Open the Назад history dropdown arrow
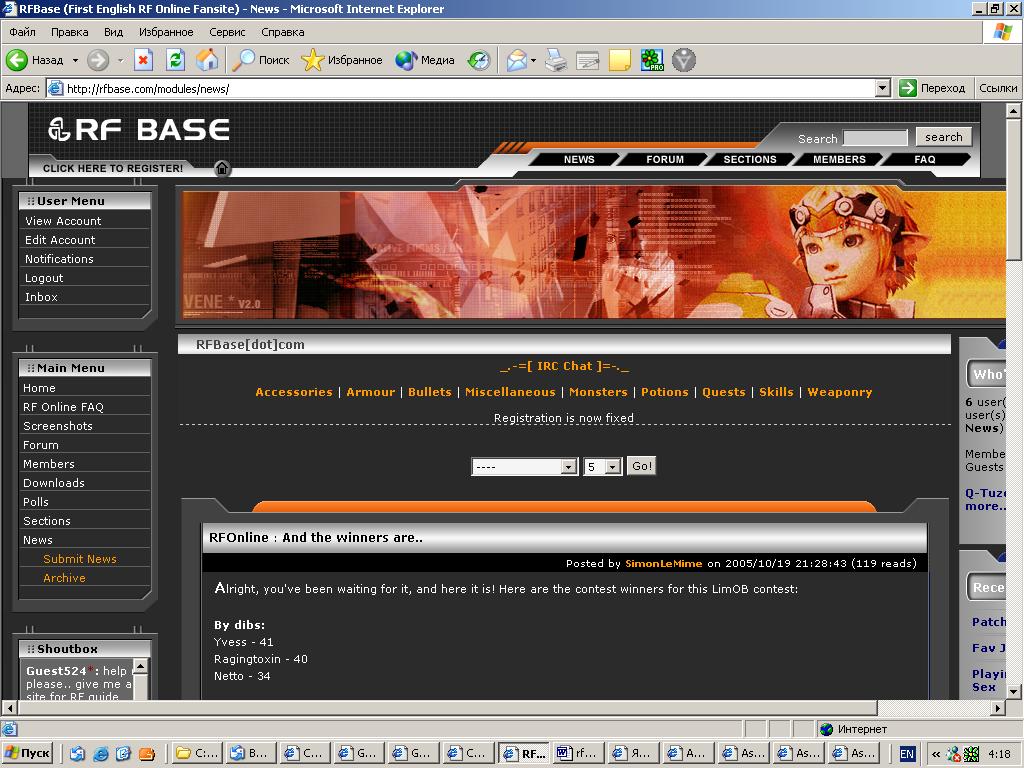This screenshot has height=768, width=1024. pos(75,61)
